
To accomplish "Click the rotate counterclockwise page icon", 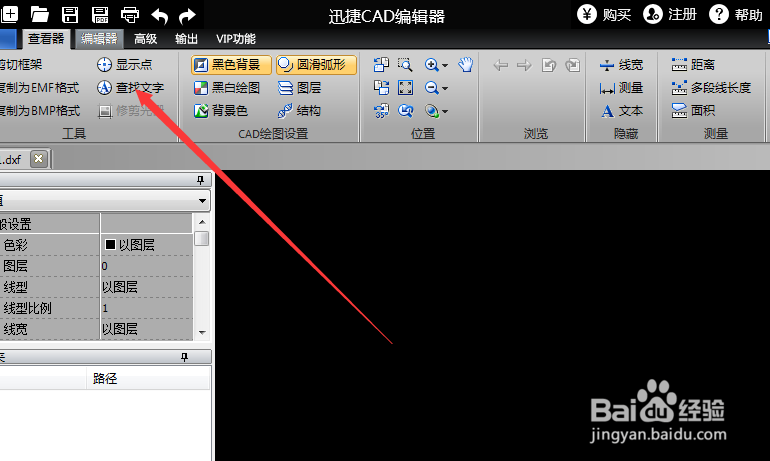I will click(x=381, y=64).
